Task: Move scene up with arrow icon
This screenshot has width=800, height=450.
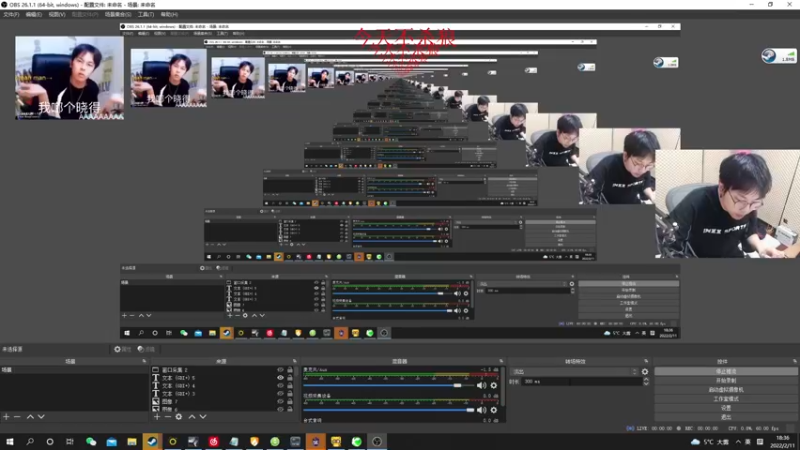Action: [x=30, y=417]
